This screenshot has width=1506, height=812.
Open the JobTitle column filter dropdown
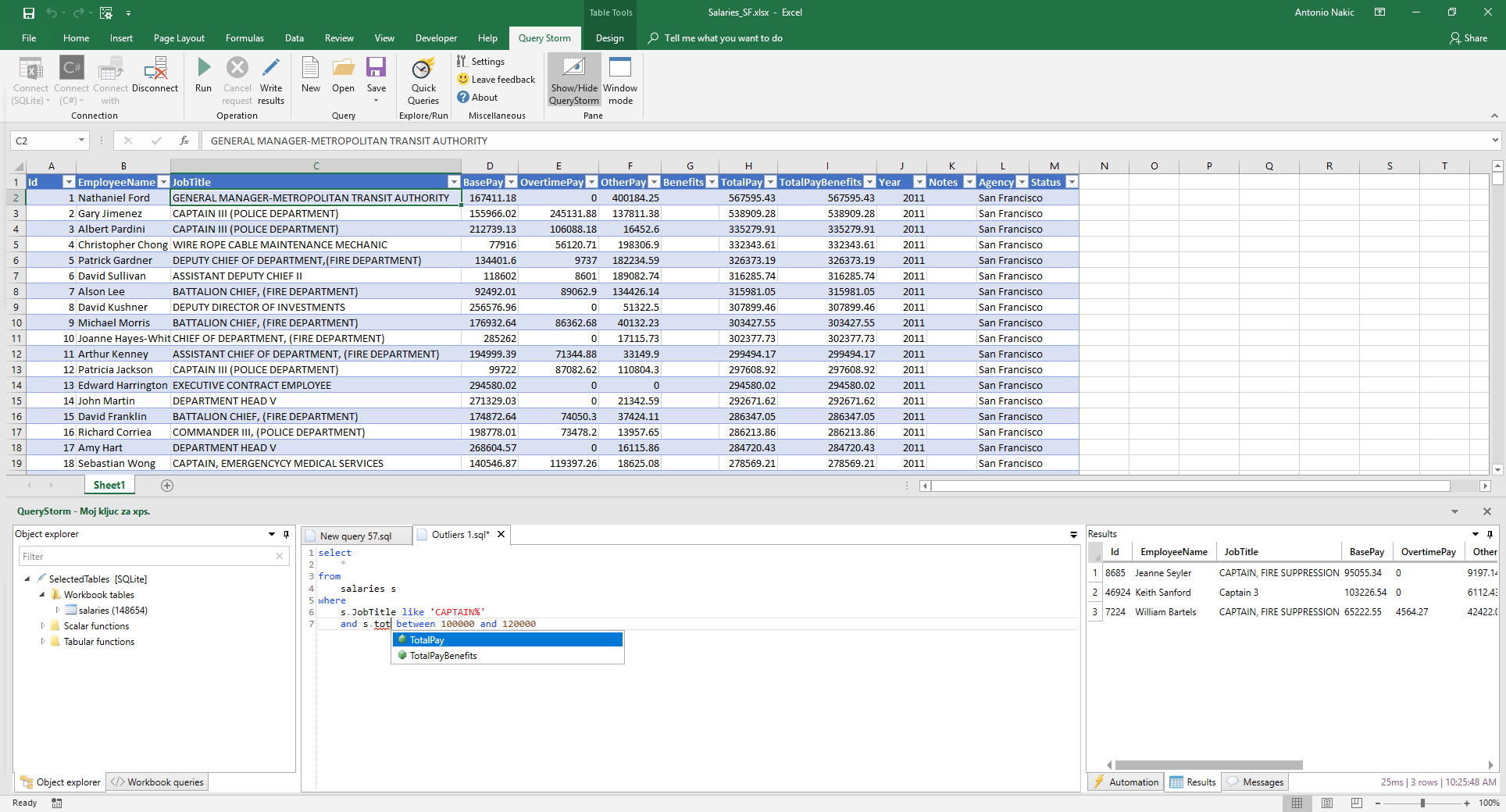click(x=453, y=182)
